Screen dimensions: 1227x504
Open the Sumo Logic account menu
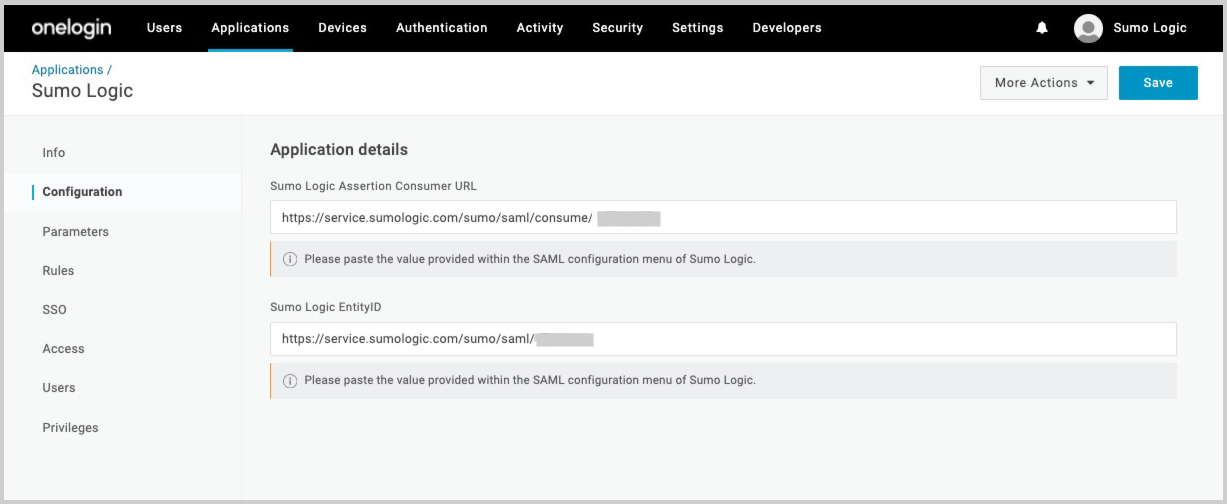pos(1149,28)
